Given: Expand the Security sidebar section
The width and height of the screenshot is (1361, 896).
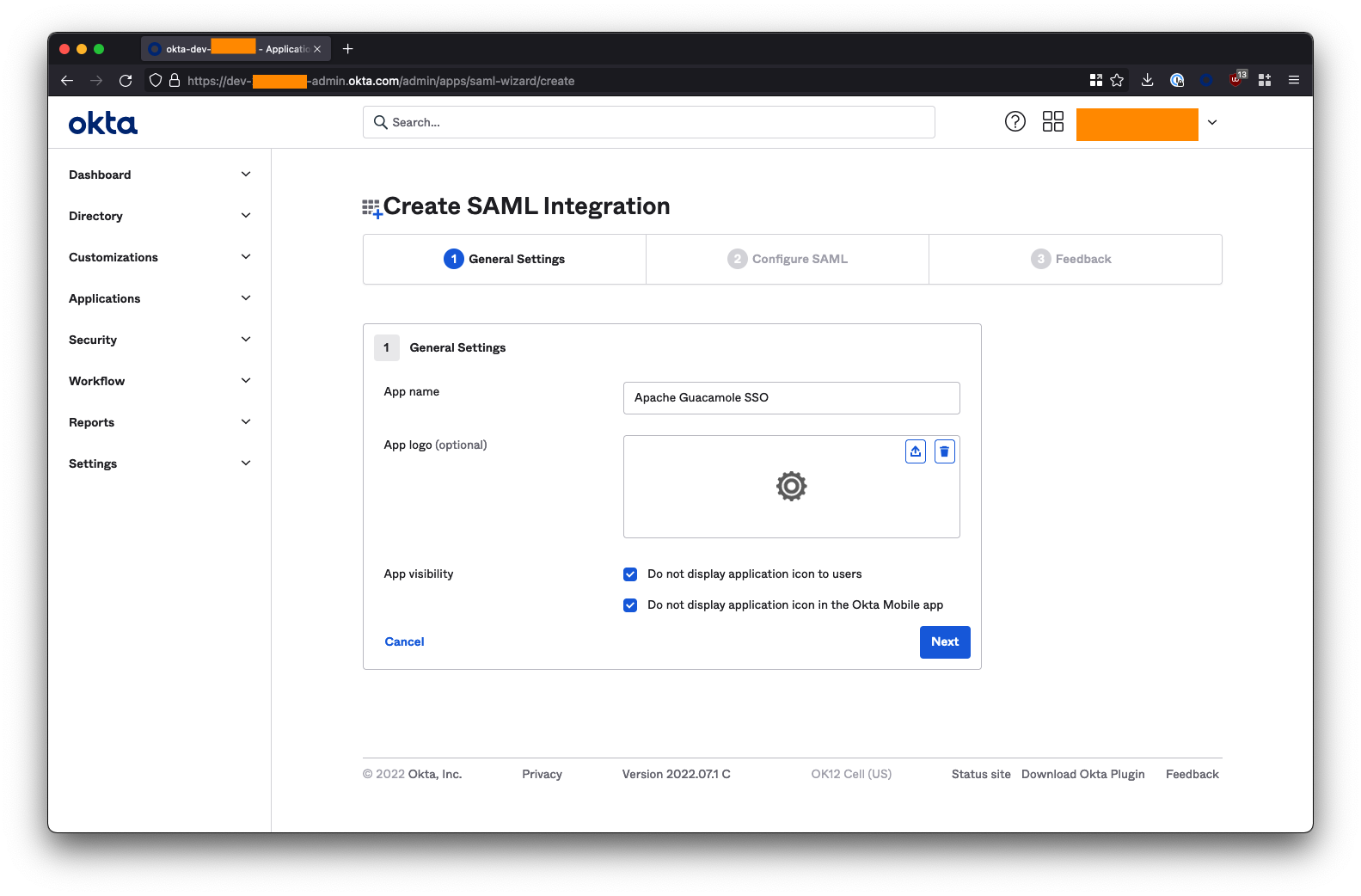Looking at the screenshot, I should click(159, 340).
